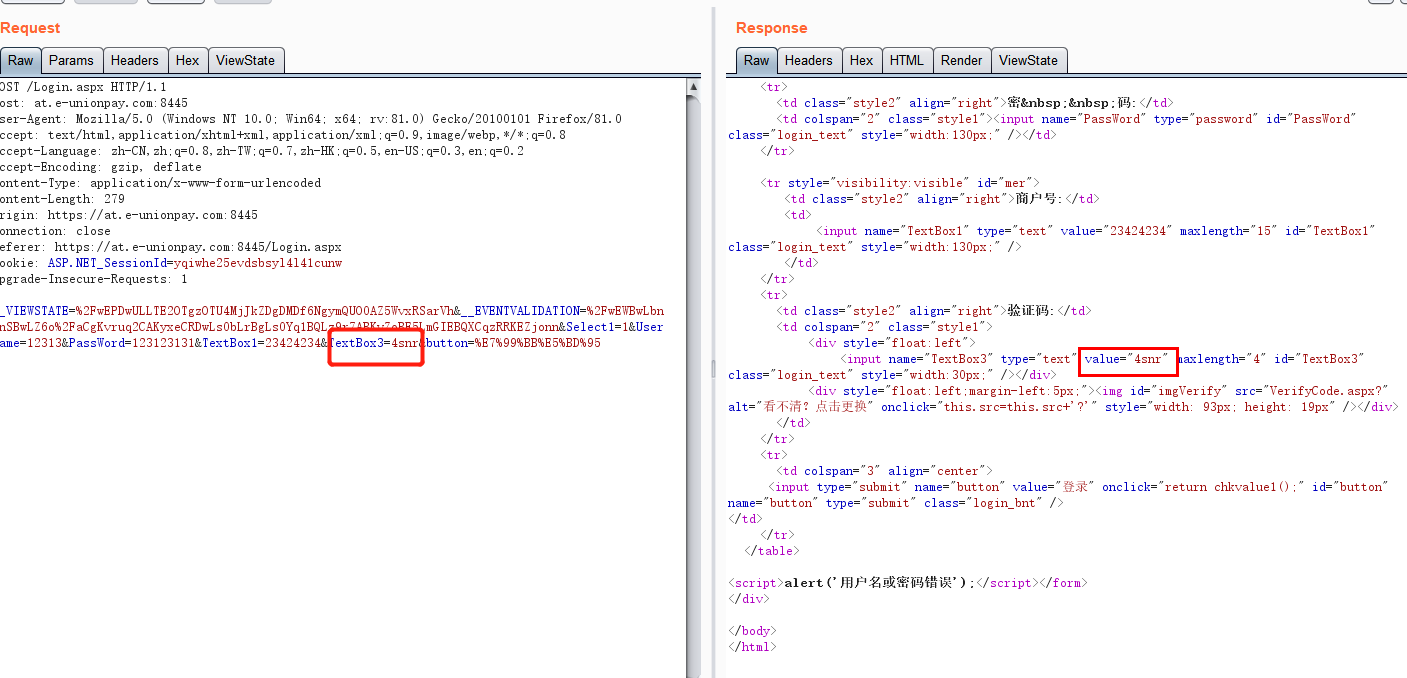Click the maxlength="15" attribute
The height and width of the screenshot is (678, 1407).
tap(1226, 231)
